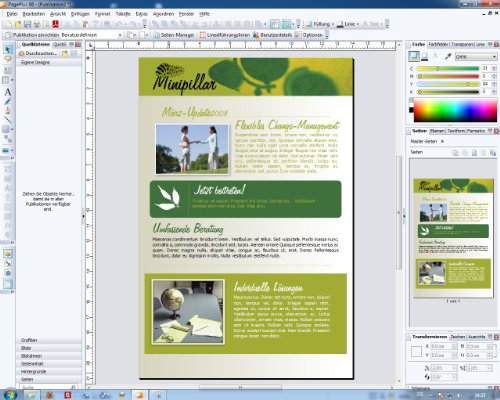Expand the Master-Seiten arrow
This screenshot has height=400, width=500.
click(443, 141)
